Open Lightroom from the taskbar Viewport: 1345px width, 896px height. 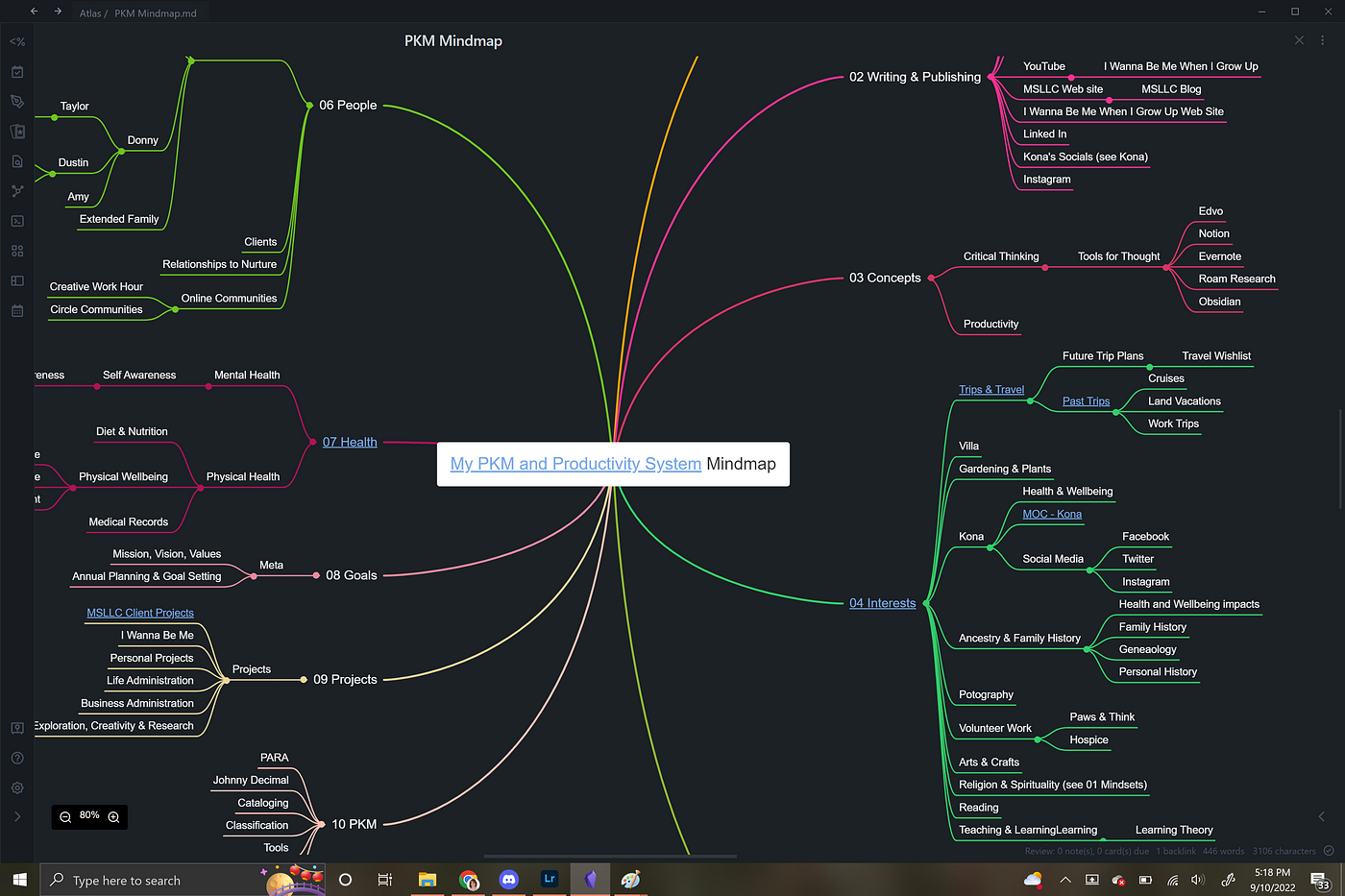(550, 879)
